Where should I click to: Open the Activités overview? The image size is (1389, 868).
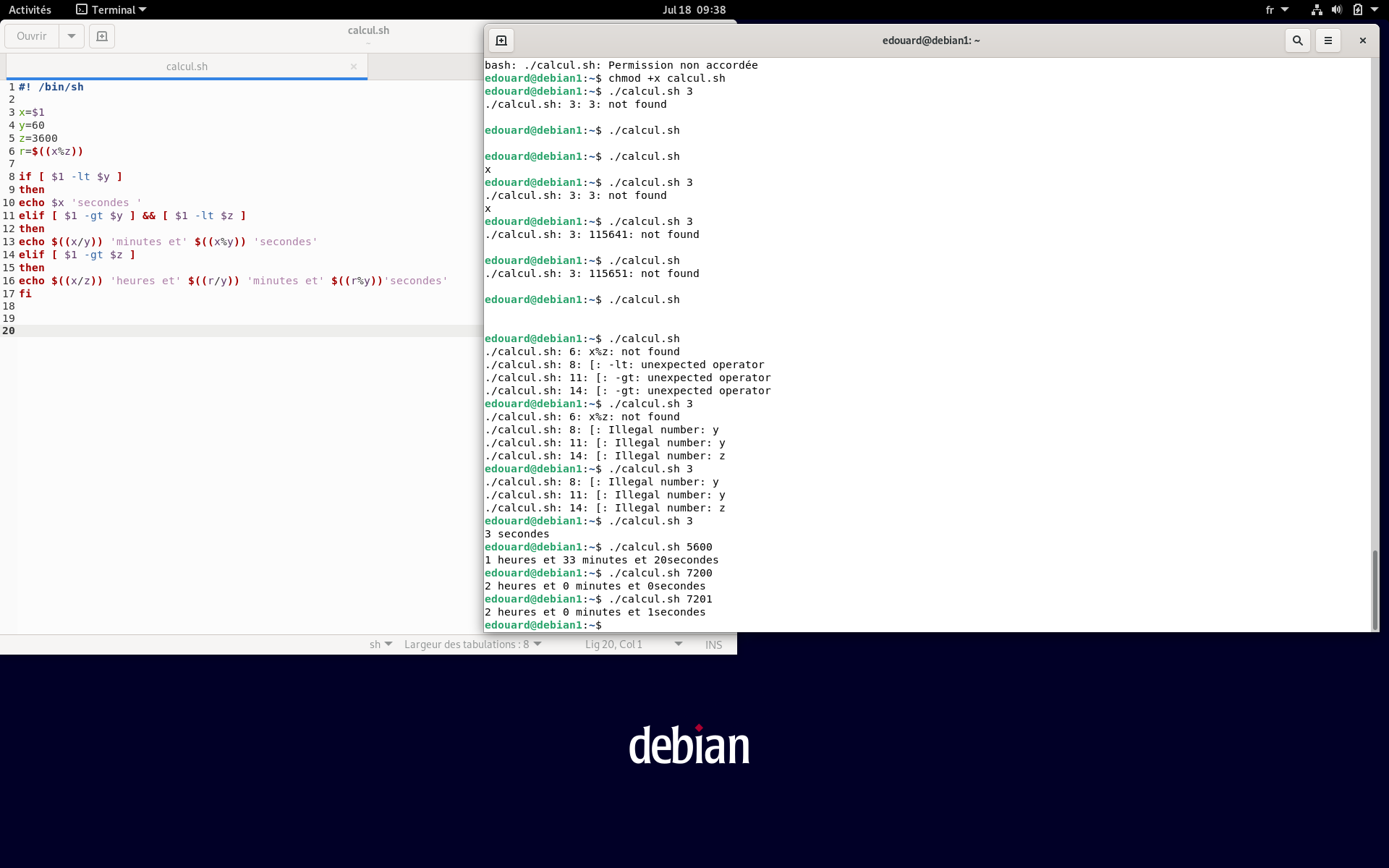pyautogui.click(x=30, y=9)
